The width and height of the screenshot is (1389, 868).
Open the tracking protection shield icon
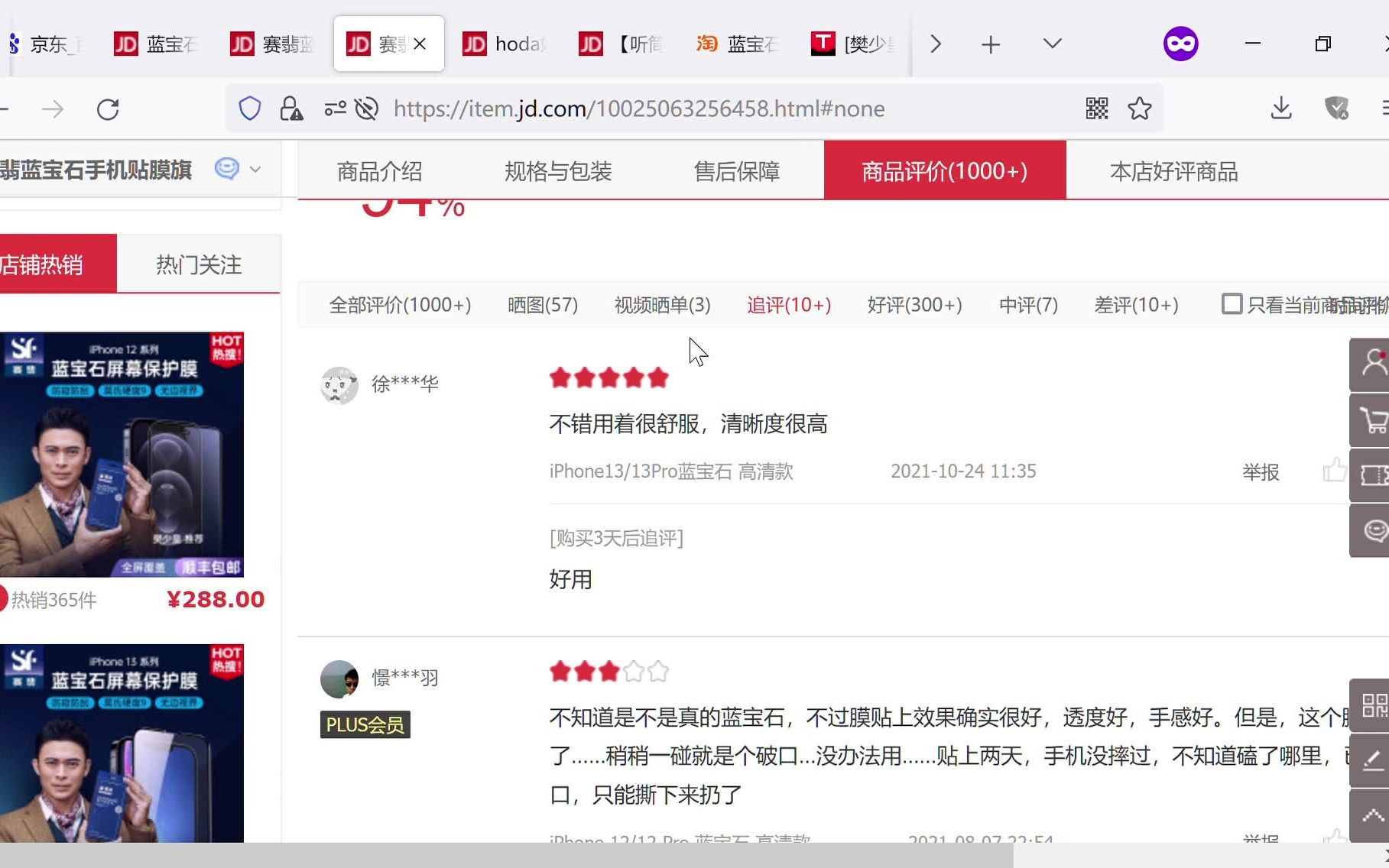250,108
